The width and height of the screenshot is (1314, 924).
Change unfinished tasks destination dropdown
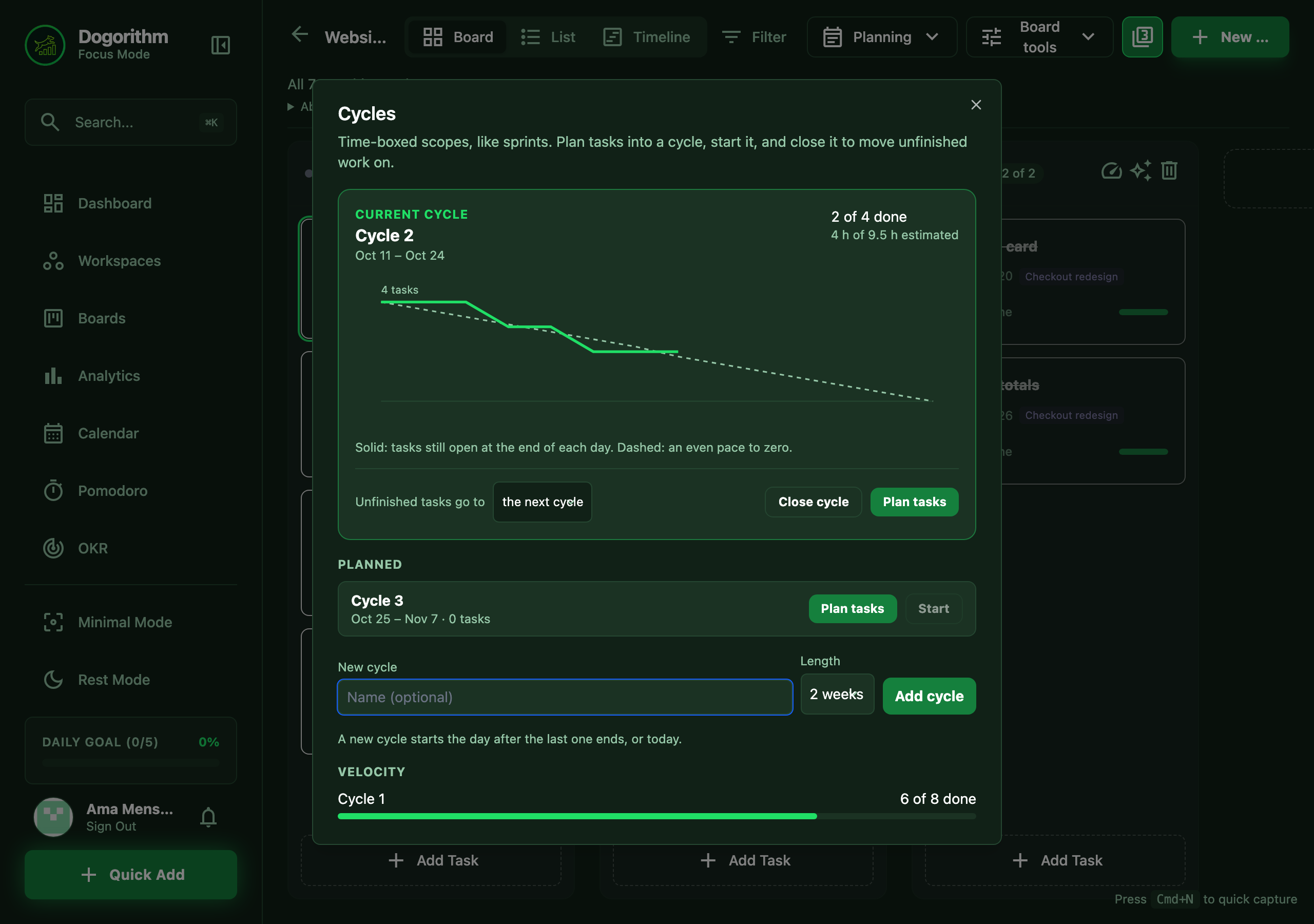coord(542,502)
